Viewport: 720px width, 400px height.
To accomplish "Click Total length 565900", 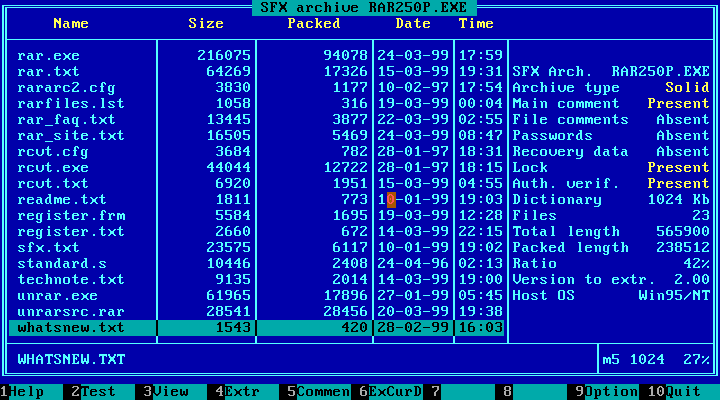I will [683, 231].
